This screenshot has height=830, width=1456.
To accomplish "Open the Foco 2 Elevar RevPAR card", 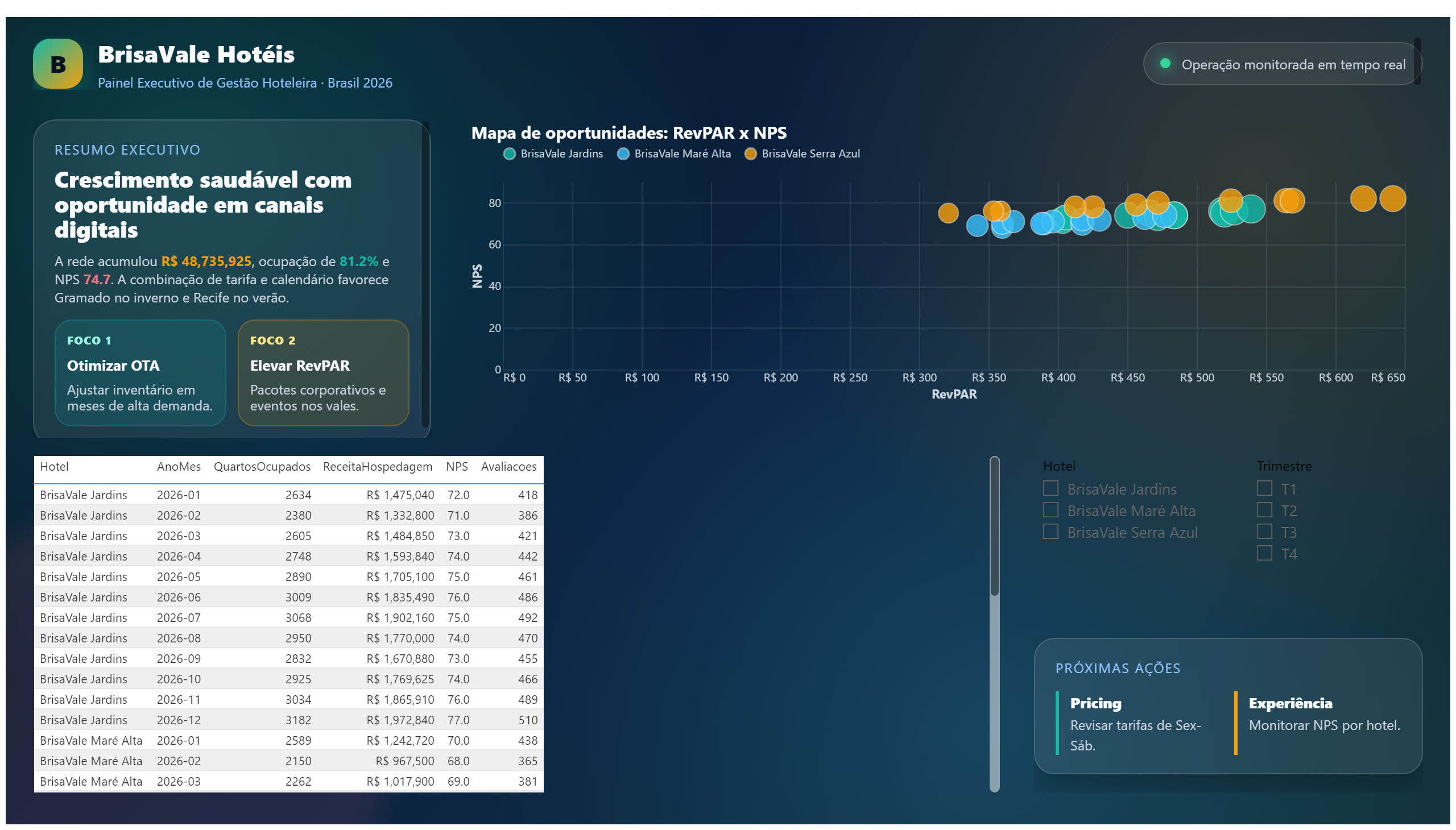I will [x=324, y=373].
